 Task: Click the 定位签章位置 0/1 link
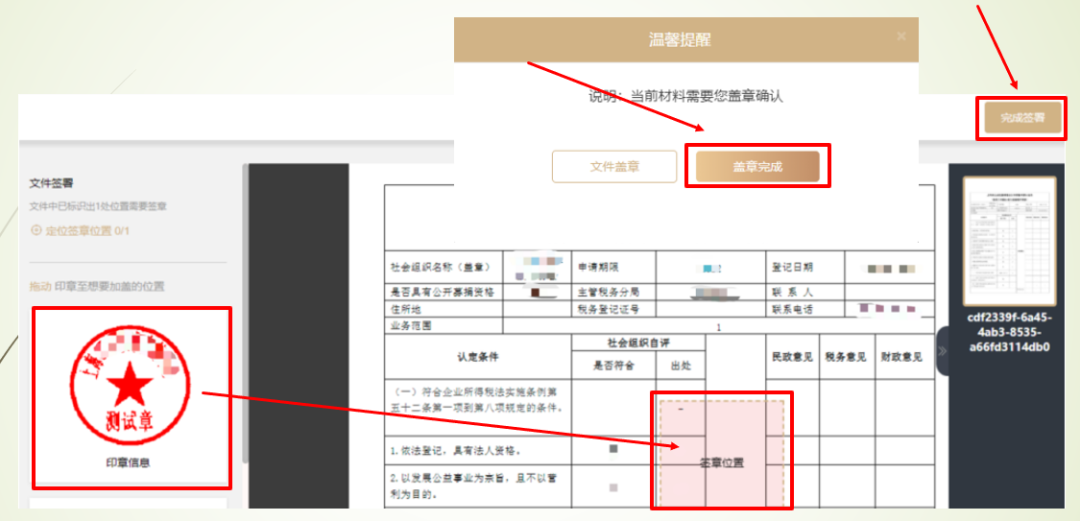[88, 231]
